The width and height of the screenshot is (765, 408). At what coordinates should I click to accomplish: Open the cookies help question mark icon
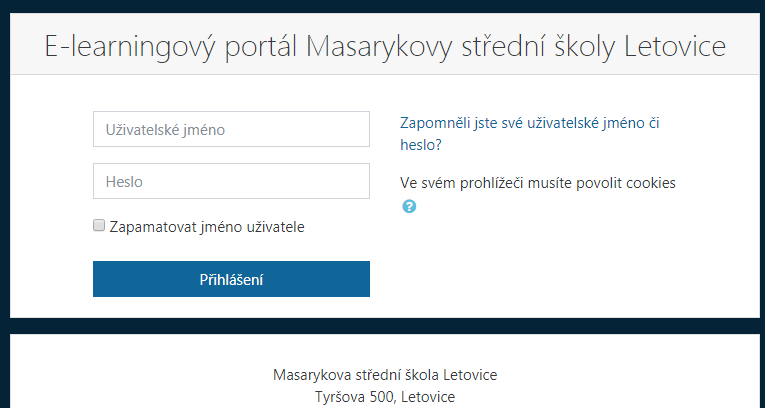pos(409,206)
